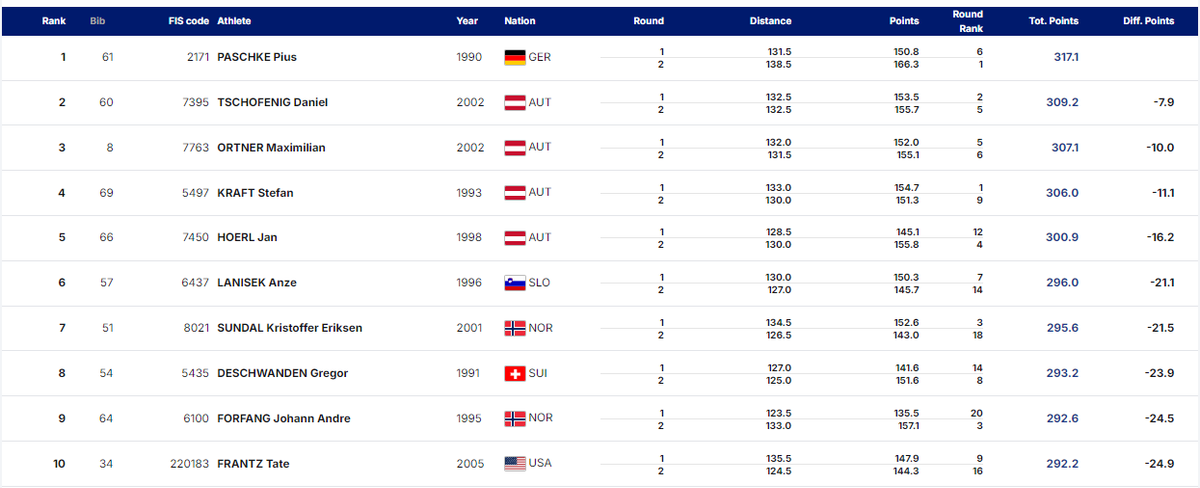Click total points 317.1 for Paschke
This screenshot has width=1200, height=488.
point(1066,58)
